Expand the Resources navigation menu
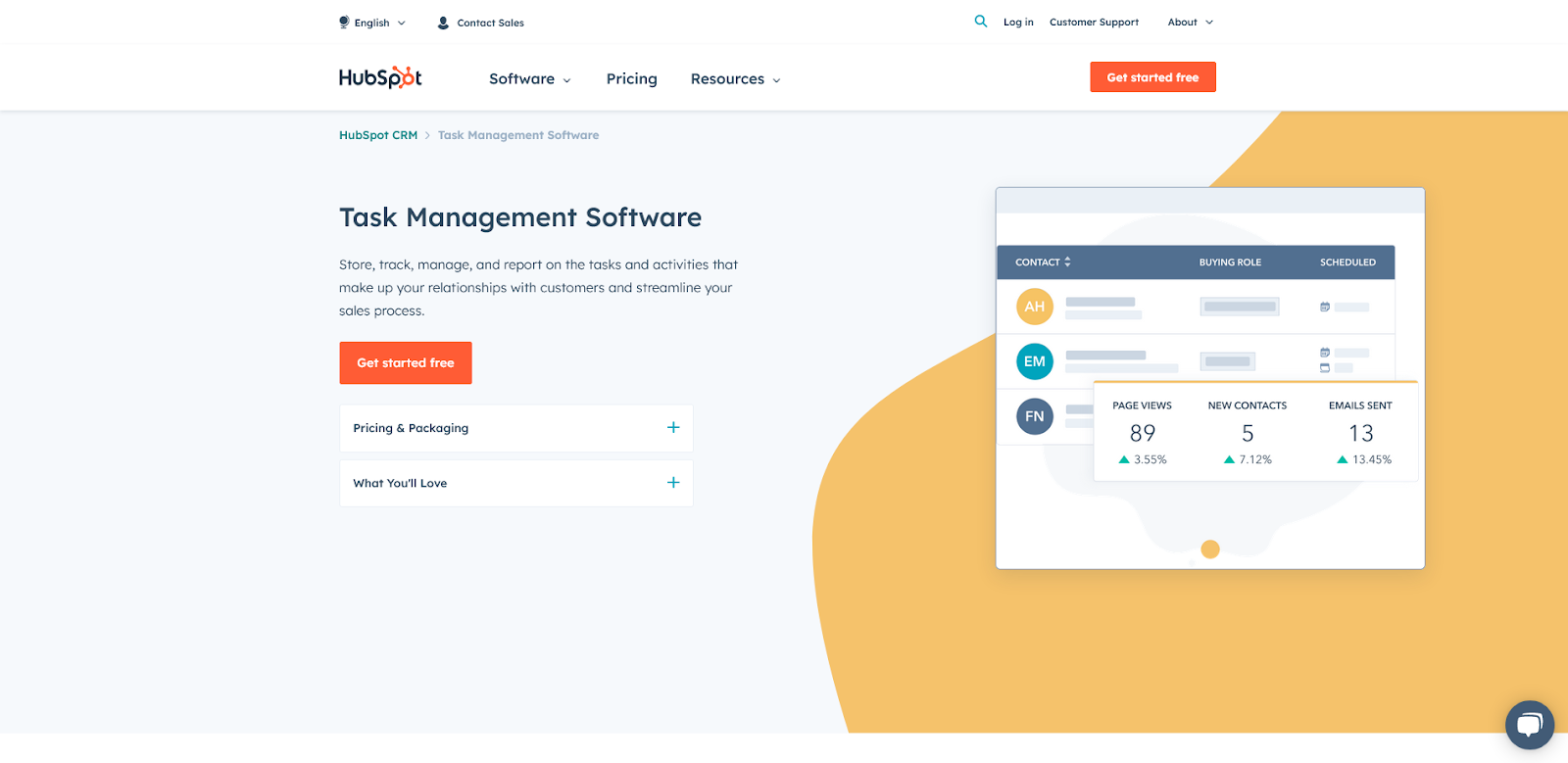 coord(736,79)
